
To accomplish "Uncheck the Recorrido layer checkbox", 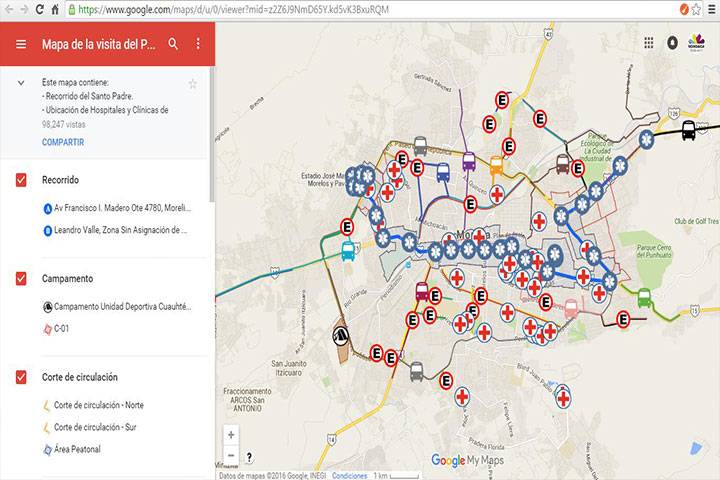I will tap(21, 180).
